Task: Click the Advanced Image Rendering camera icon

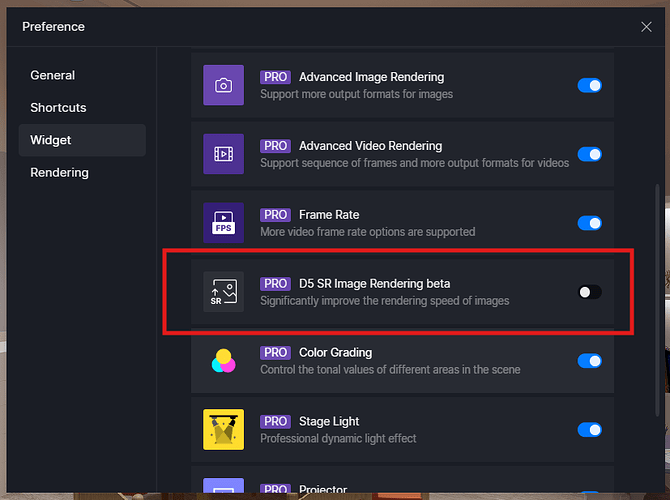Action: pos(223,85)
